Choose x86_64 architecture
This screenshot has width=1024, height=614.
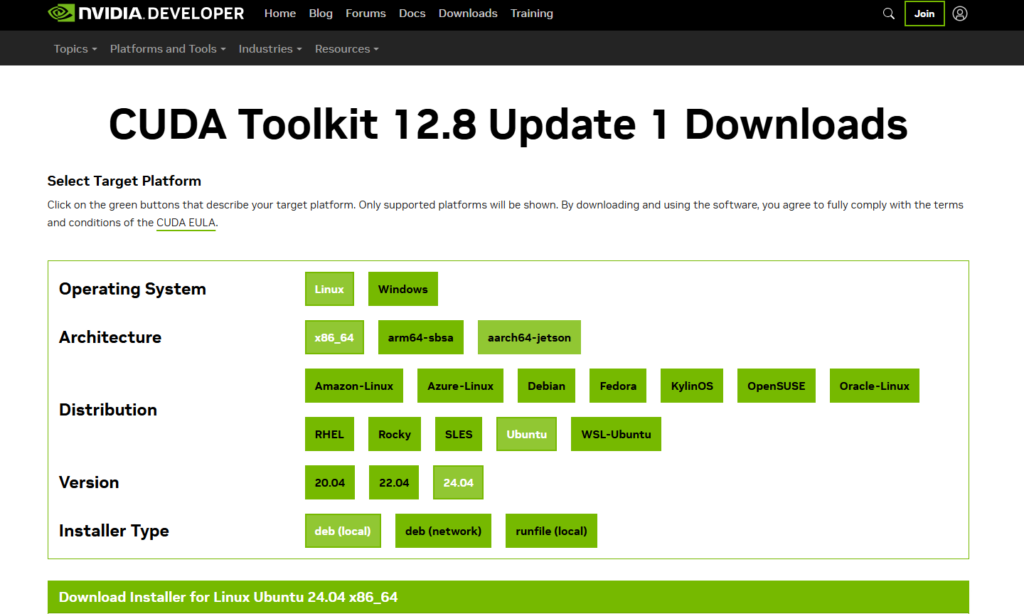tap(334, 337)
